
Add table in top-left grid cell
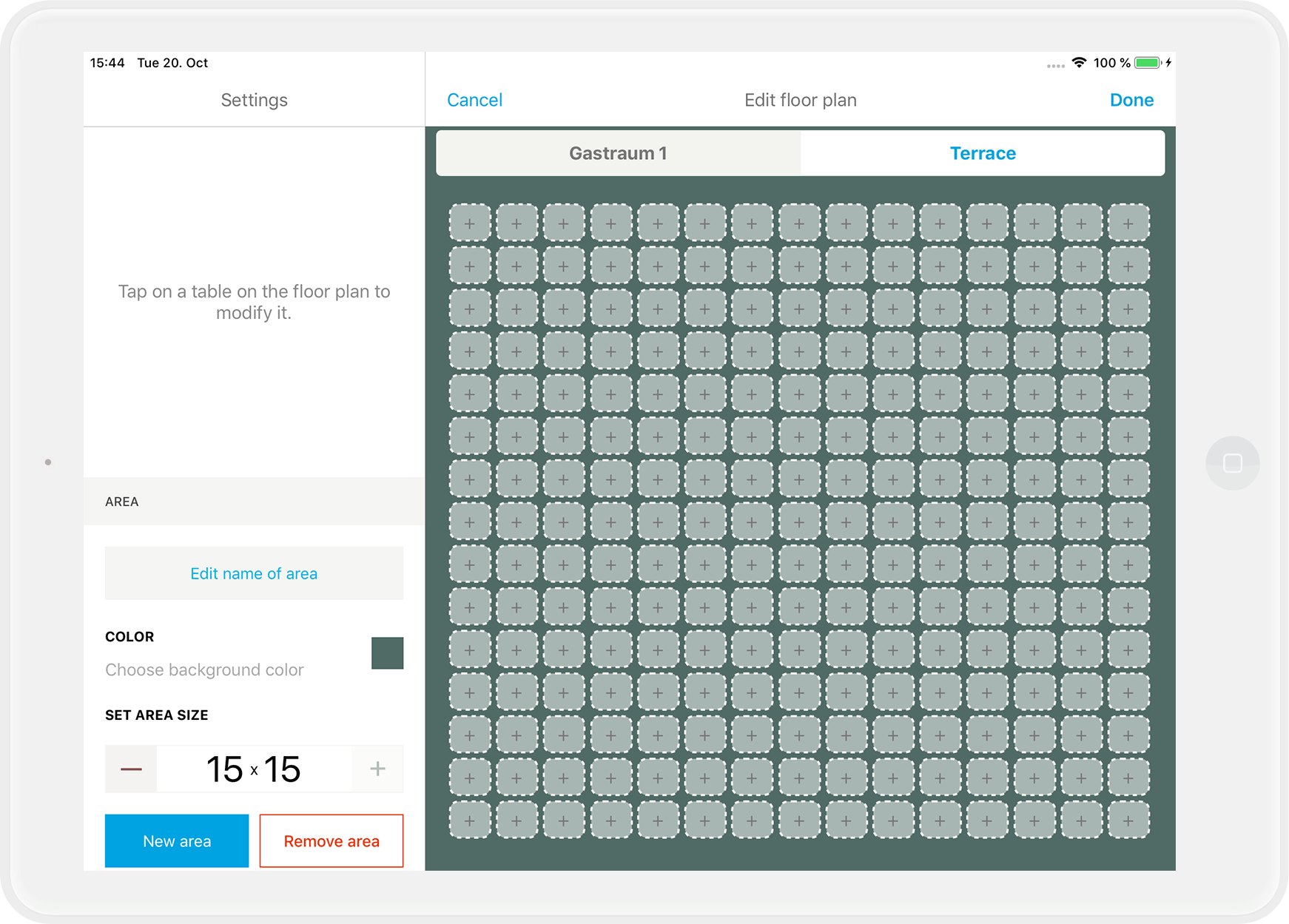[x=470, y=223]
